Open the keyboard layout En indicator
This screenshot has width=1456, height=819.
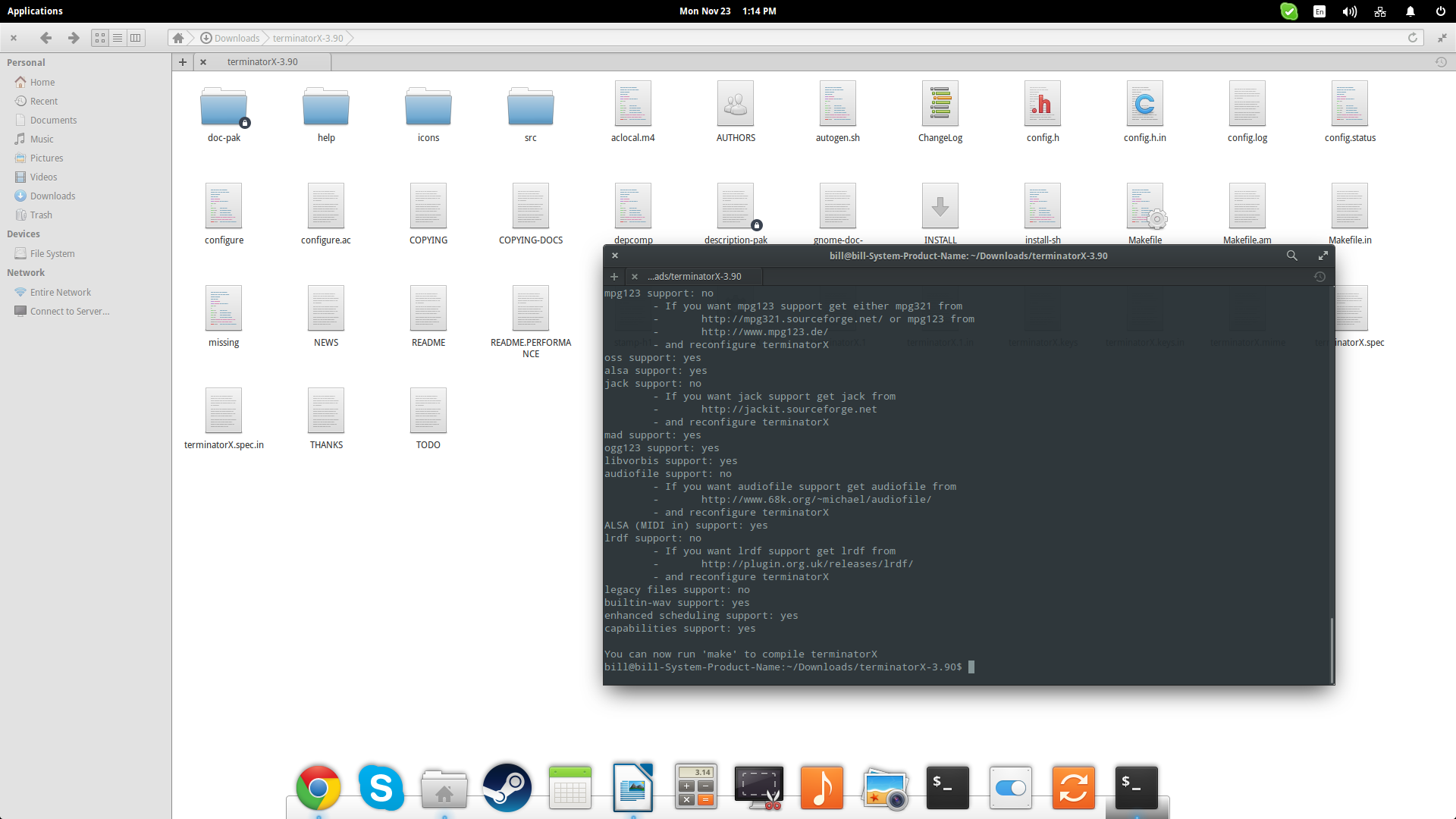pyautogui.click(x=1319, y=11)
